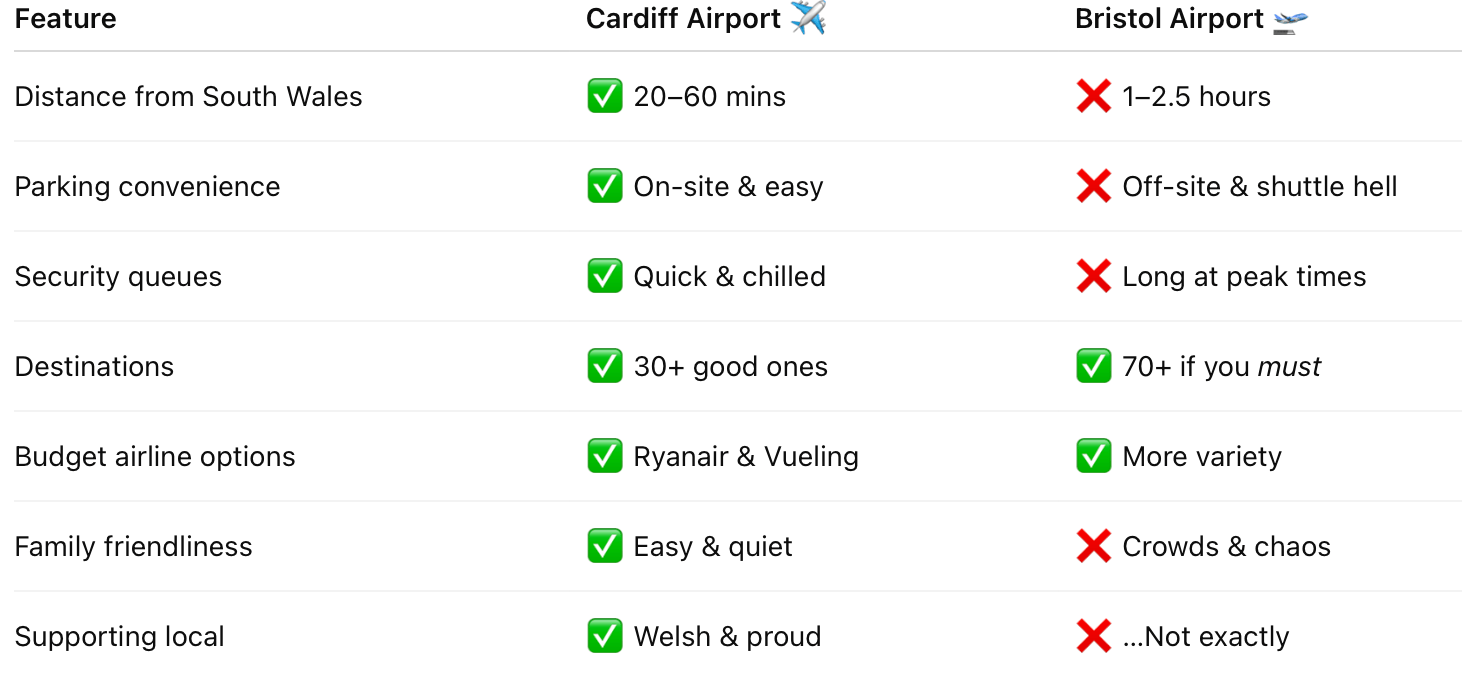The image size is (1462, 688).
Task: Click the Feature column header
Action: (x=65, y=19)
